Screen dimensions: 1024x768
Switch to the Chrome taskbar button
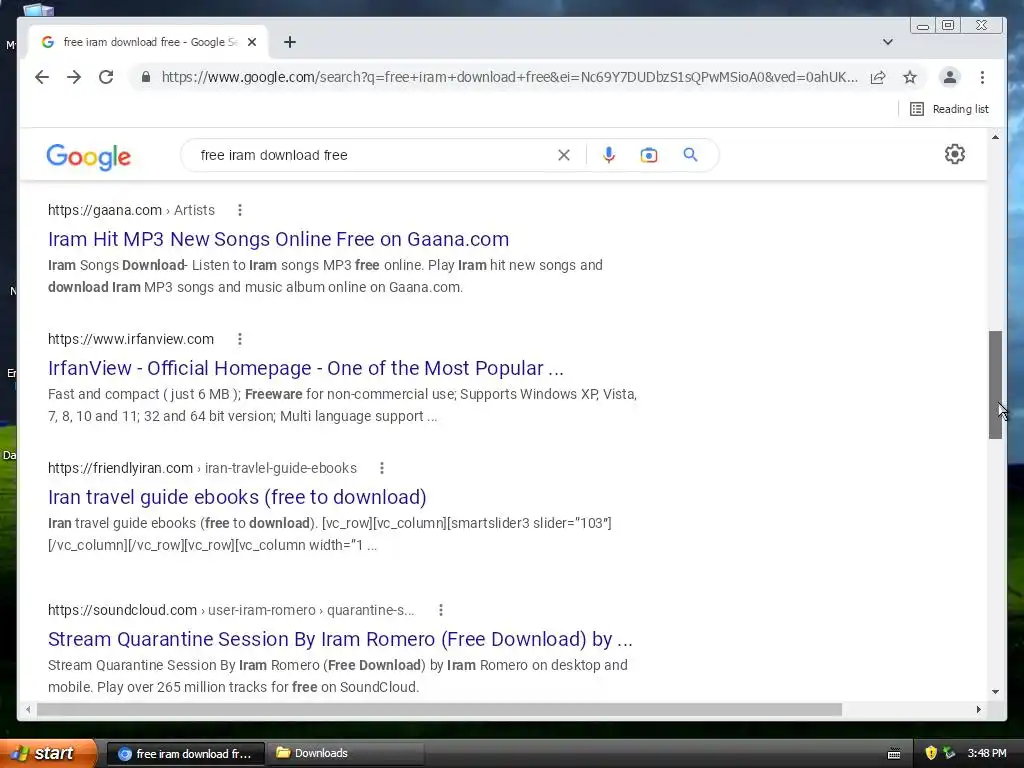(185, 754)
